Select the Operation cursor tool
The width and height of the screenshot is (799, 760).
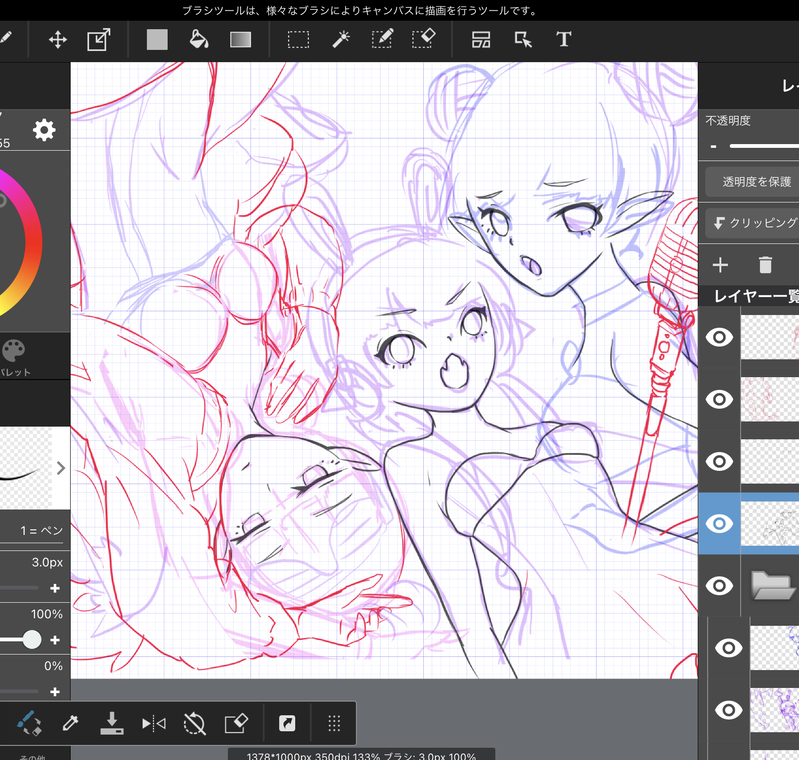523,39
